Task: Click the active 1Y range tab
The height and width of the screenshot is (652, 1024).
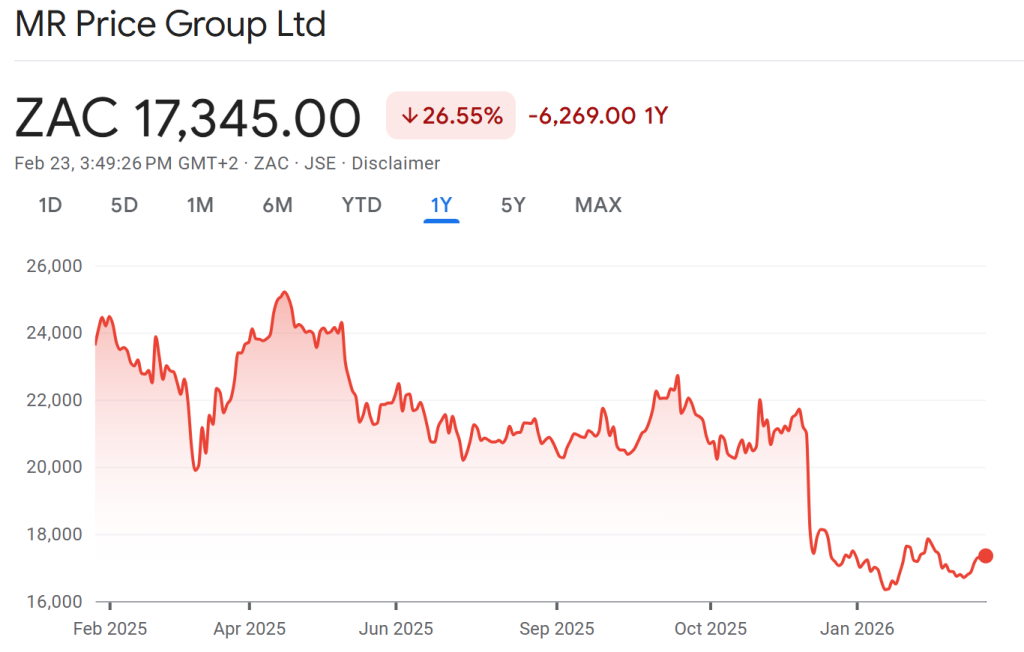Action: pyautogui.click(x=441, y=205)
